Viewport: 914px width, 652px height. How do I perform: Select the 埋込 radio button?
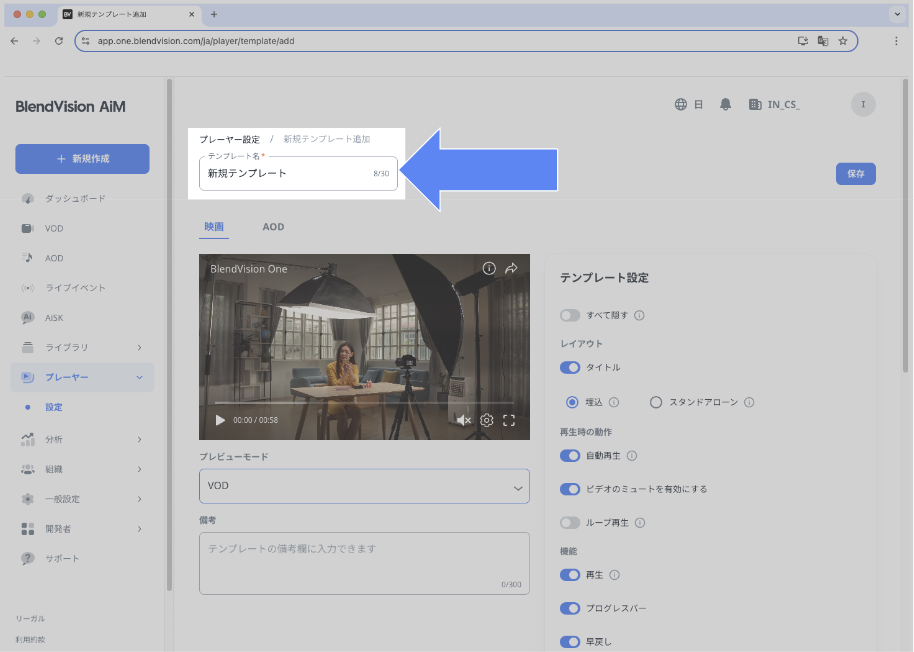[572, 402]
